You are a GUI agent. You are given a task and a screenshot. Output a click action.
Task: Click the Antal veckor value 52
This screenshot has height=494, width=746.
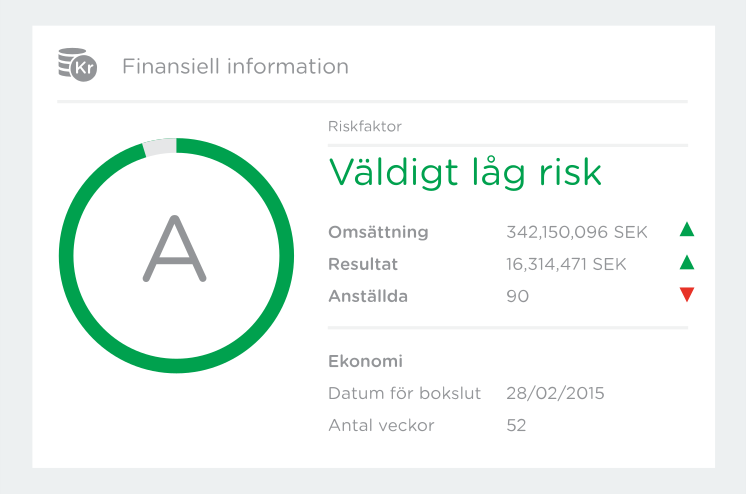pos(516,425)
